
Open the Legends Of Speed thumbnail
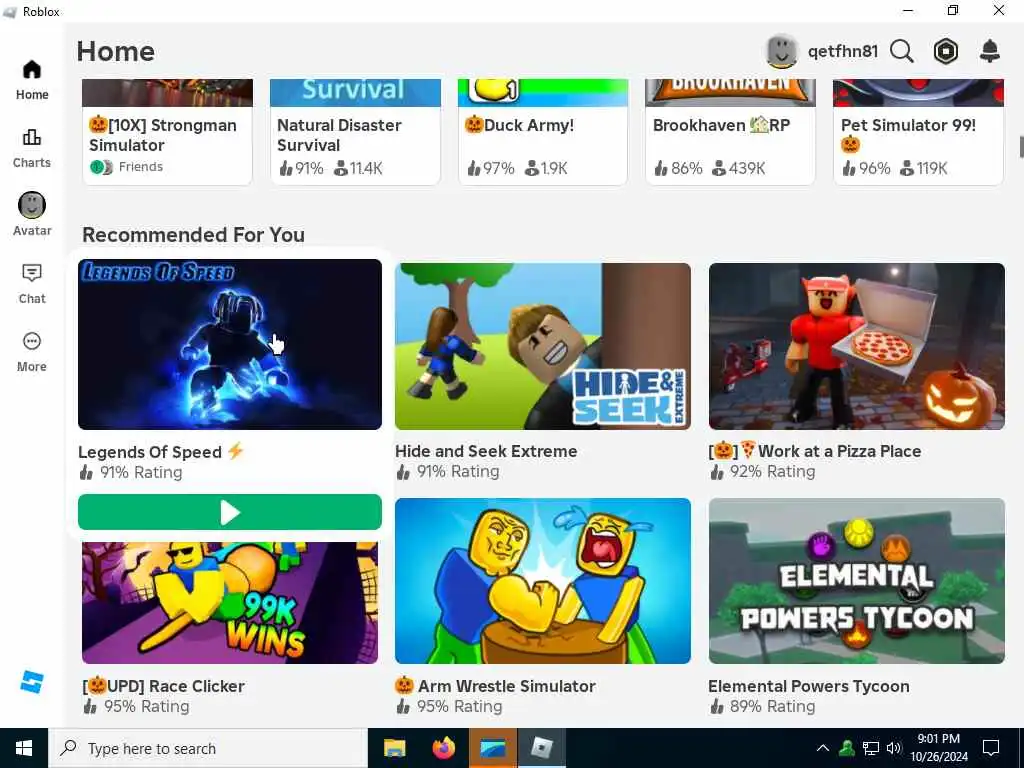[x=230, y=344]
